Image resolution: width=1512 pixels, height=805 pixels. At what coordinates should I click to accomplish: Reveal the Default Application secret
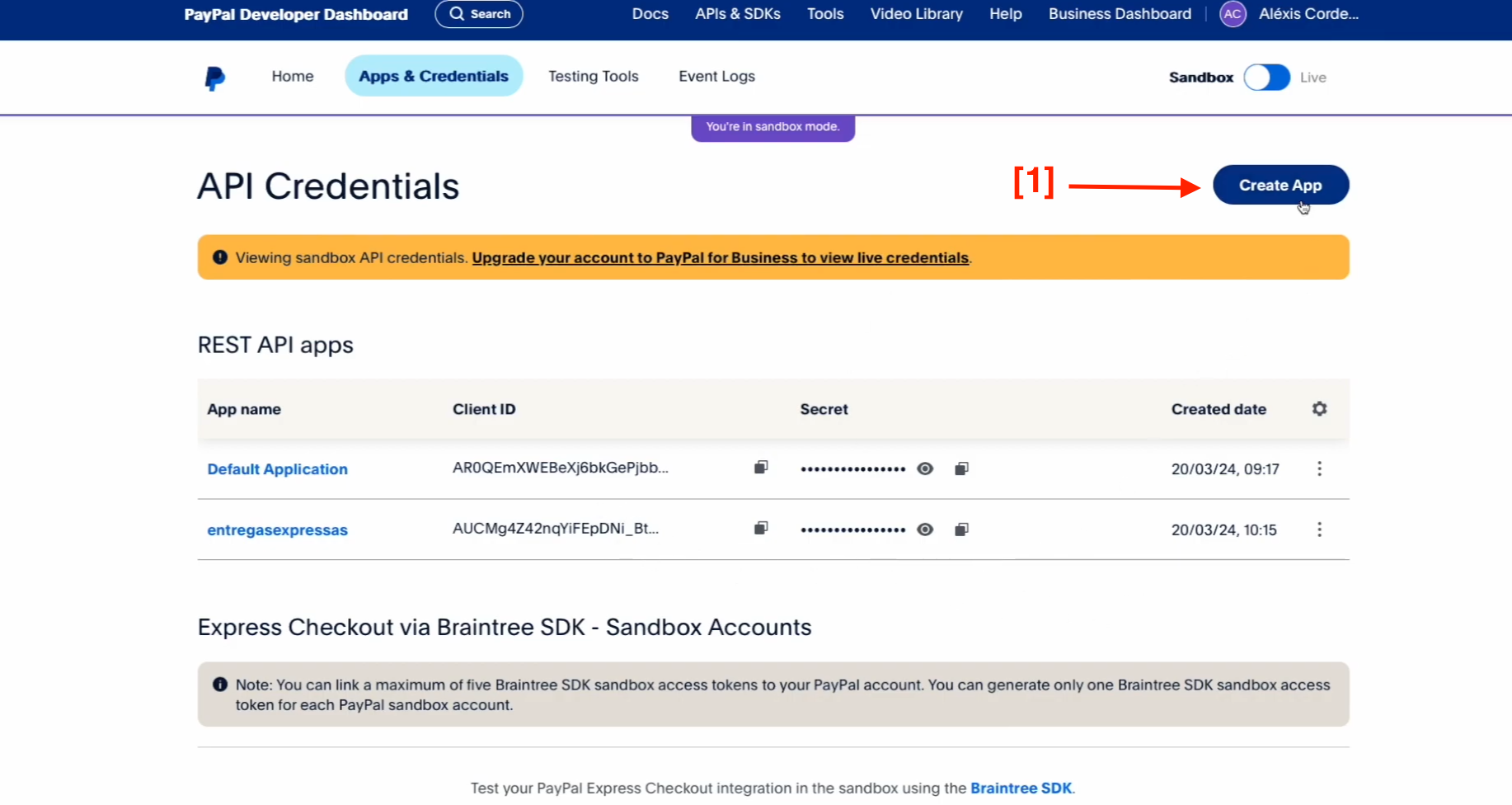925,468
